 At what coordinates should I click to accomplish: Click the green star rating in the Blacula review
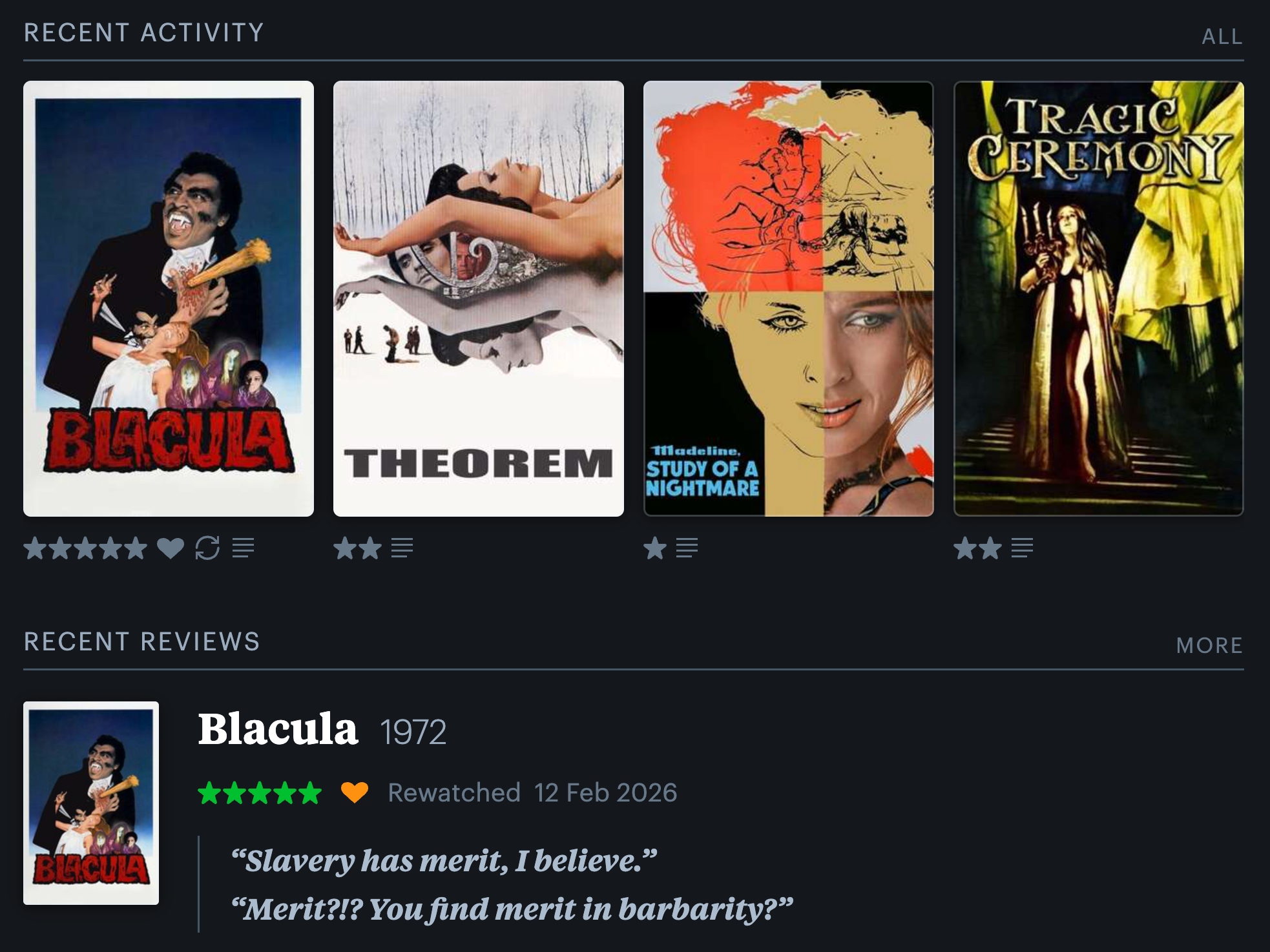pos(260,792)
